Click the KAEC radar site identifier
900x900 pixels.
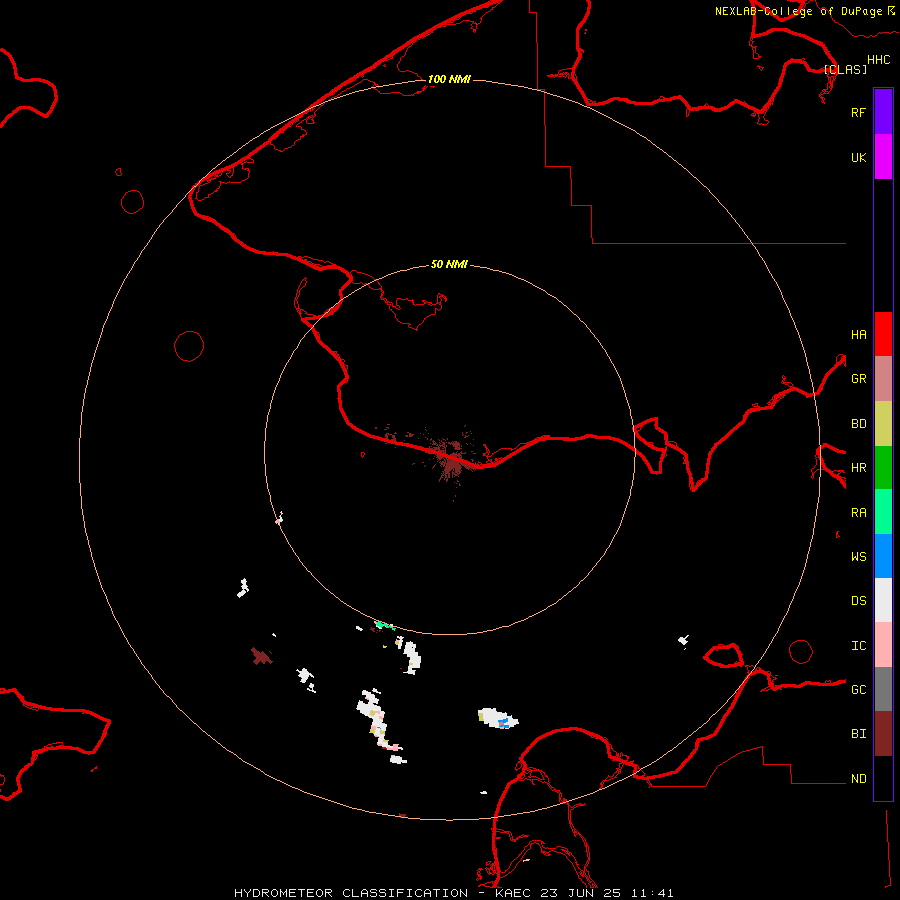tap(513, 893)
